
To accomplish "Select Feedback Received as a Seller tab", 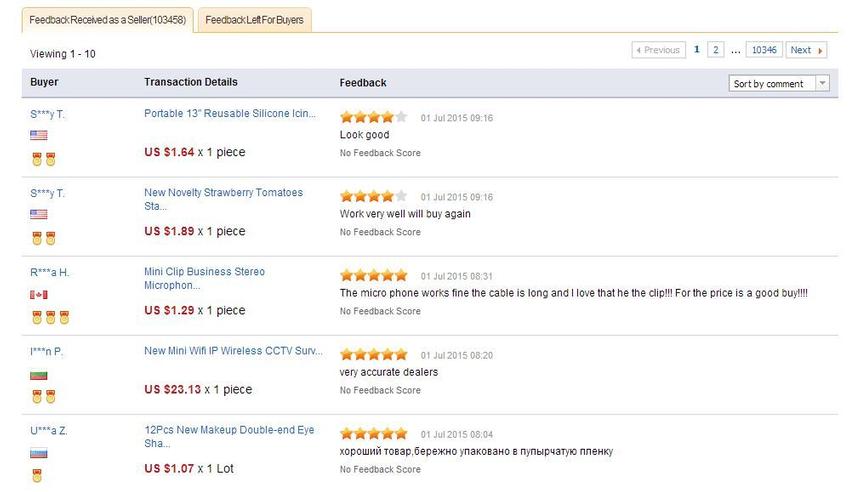I will (107, 20).
